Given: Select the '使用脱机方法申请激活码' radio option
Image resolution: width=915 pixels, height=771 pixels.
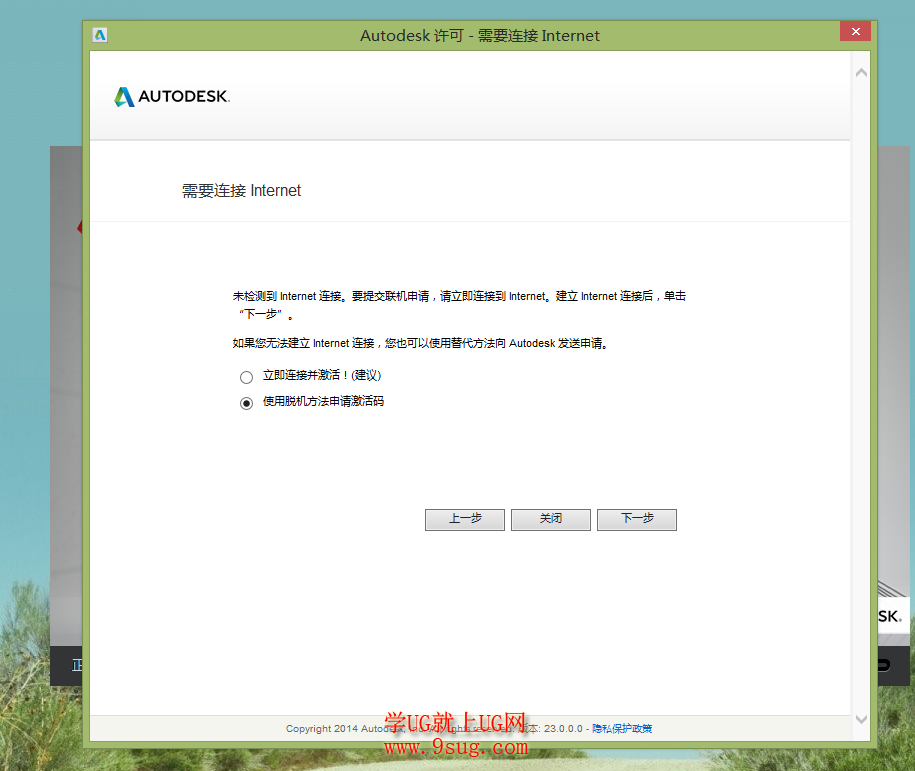Looking at the screenshot, I should click(x=246, y=403).
